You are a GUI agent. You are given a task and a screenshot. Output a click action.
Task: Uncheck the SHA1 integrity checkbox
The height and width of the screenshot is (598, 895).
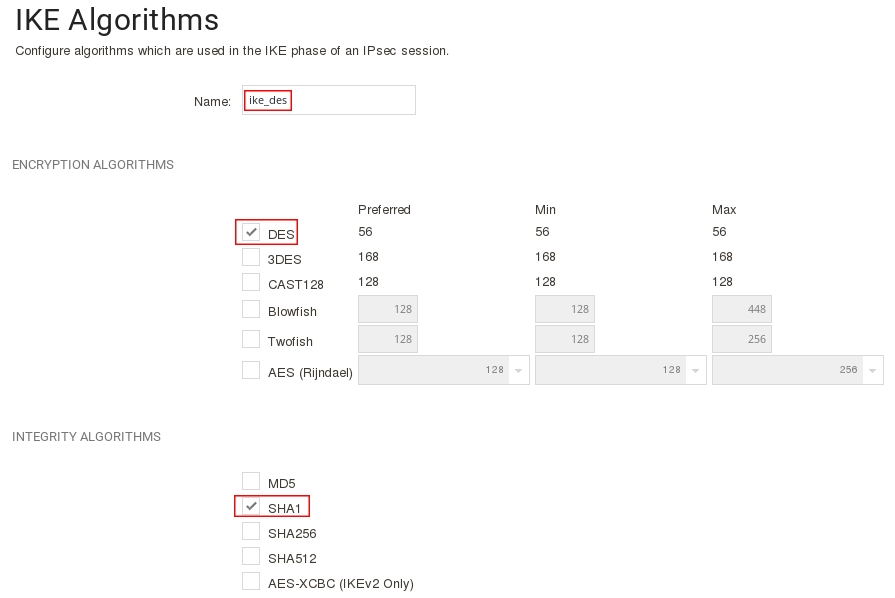pos(251,506)
